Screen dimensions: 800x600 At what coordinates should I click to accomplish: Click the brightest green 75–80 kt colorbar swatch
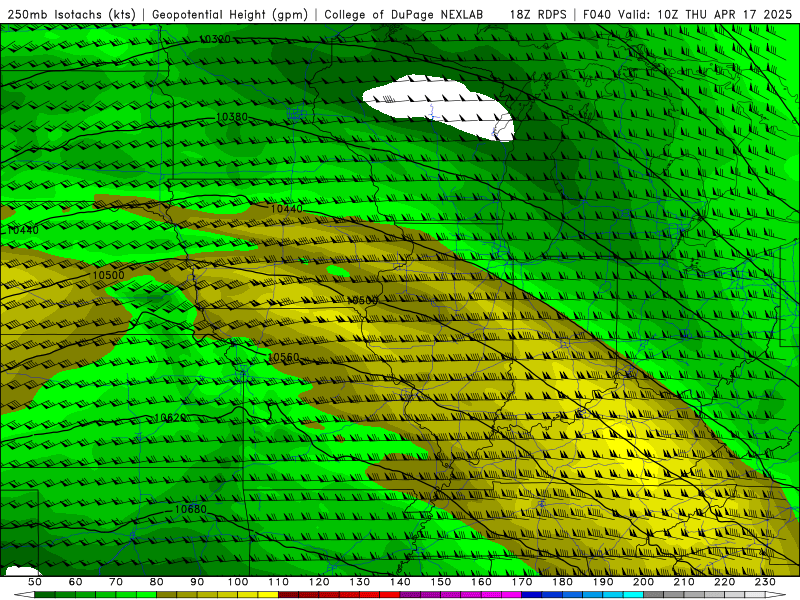click(x=146, y=594)
